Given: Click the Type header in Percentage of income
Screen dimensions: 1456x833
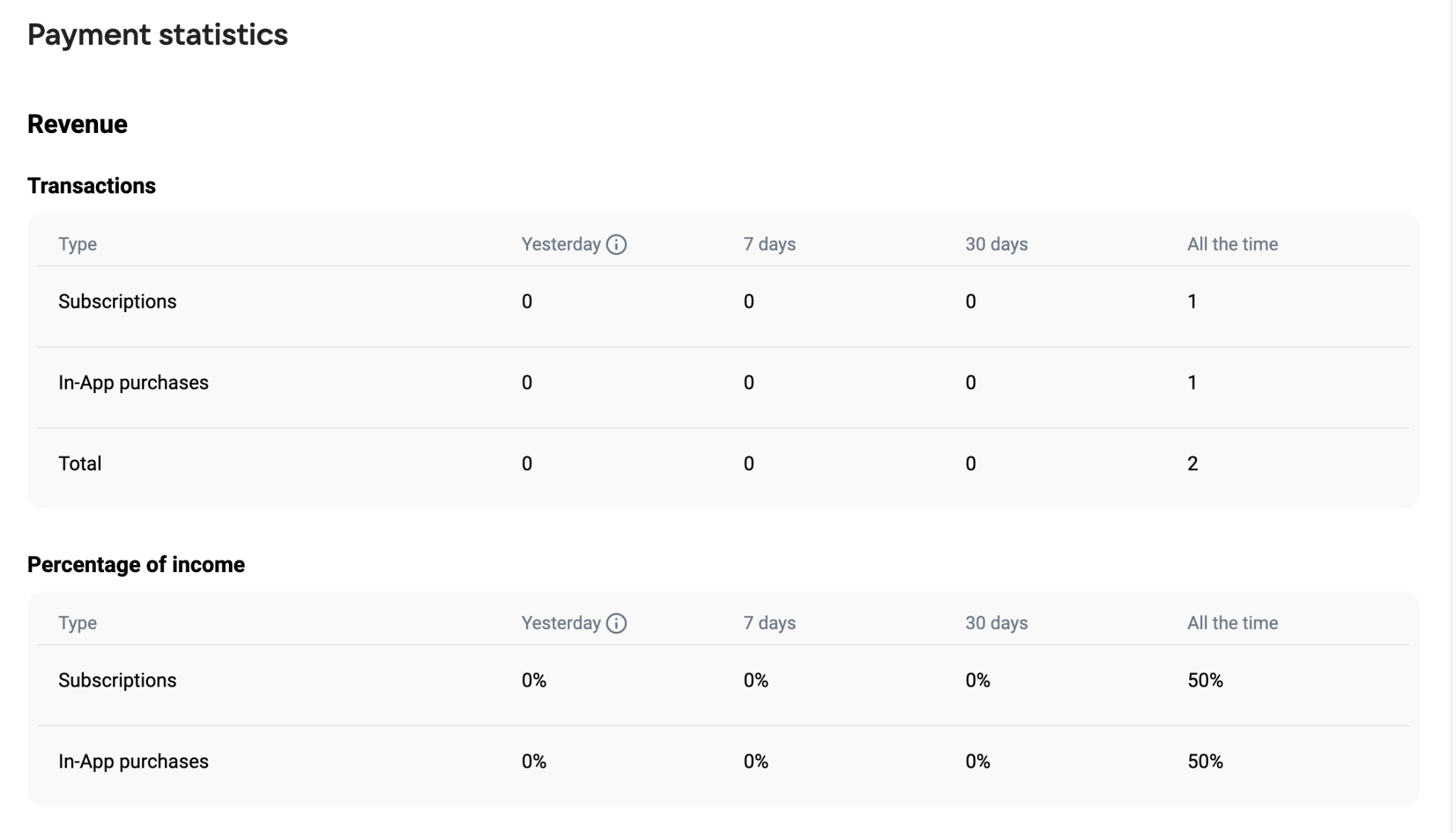Looking at the screenshot, I should [77, 623].
